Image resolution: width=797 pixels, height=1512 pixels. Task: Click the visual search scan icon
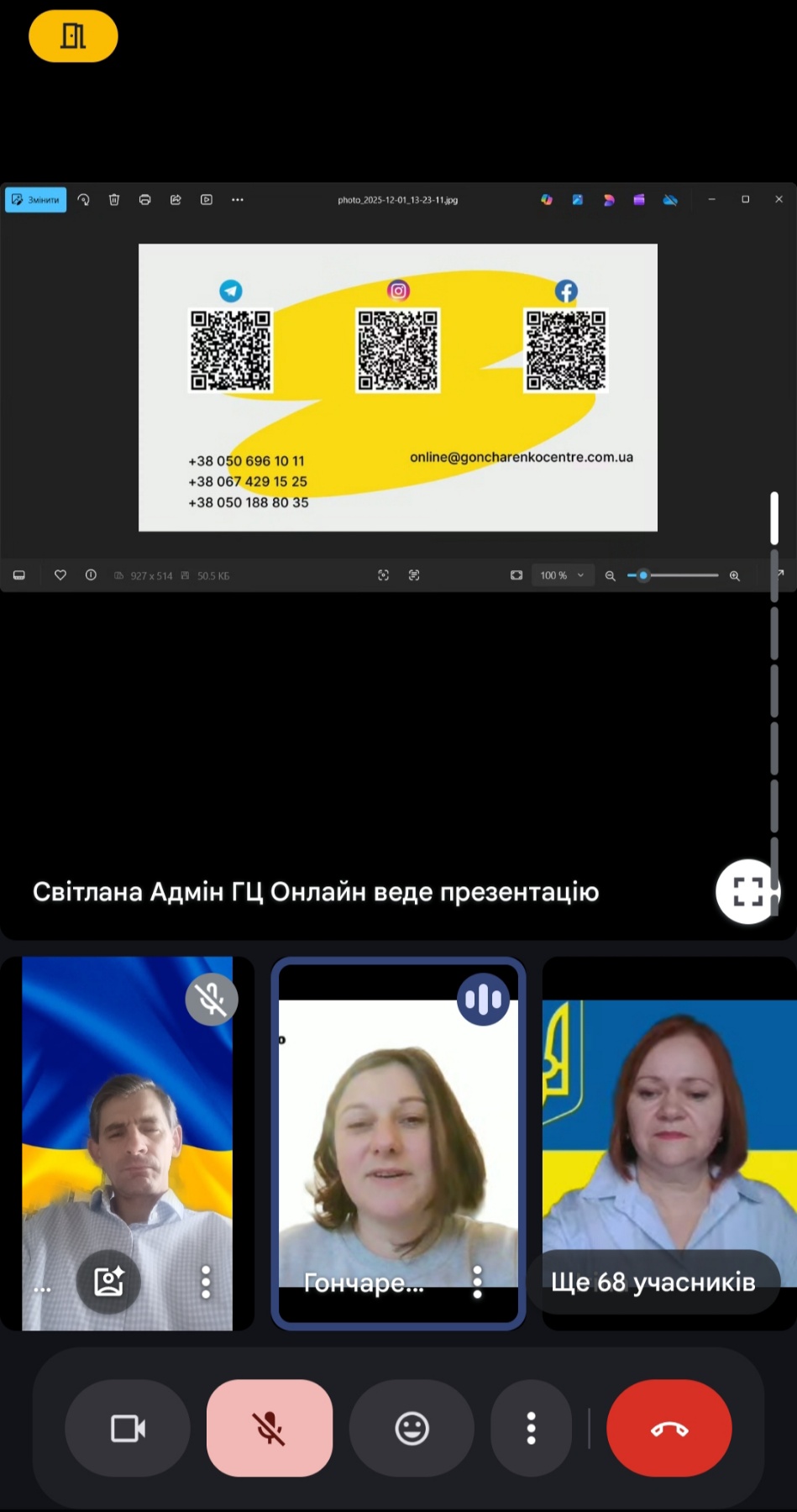[x=384, y=575]
